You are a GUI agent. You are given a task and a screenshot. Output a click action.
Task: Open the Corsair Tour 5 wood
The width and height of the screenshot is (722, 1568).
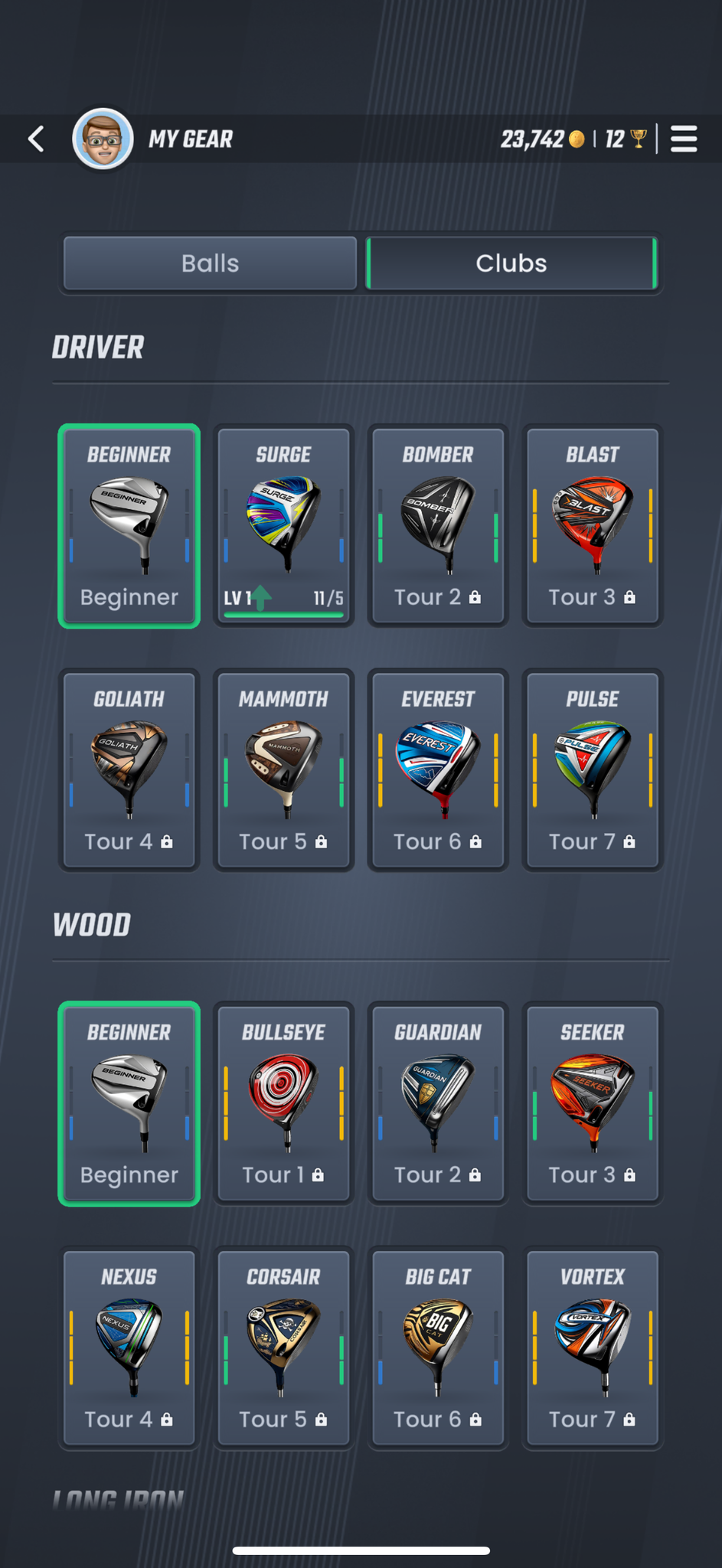point(283,1348)
